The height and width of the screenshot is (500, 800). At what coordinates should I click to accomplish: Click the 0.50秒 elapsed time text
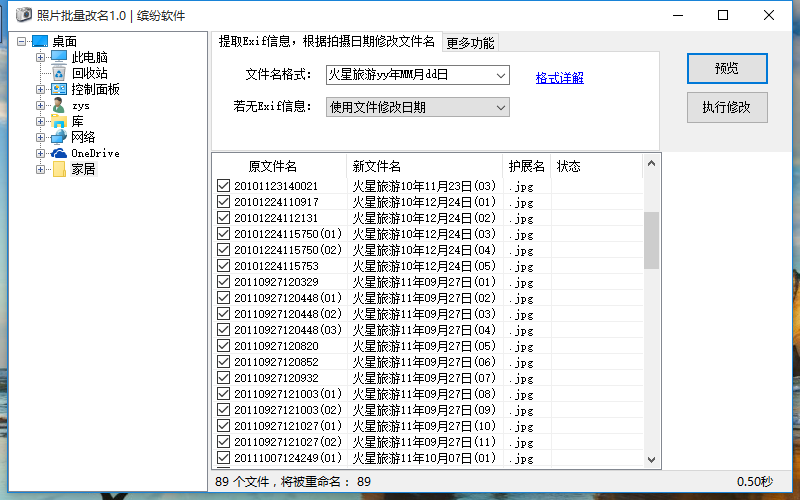tap(755, 482)
